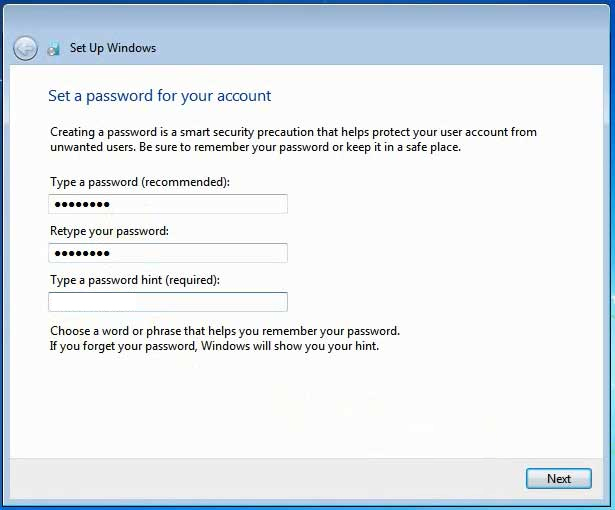Image resolution: width=615 pixels, height=510 pixels.
Task: Click the "Set a password for your account" heading
Action: [160, 96]
